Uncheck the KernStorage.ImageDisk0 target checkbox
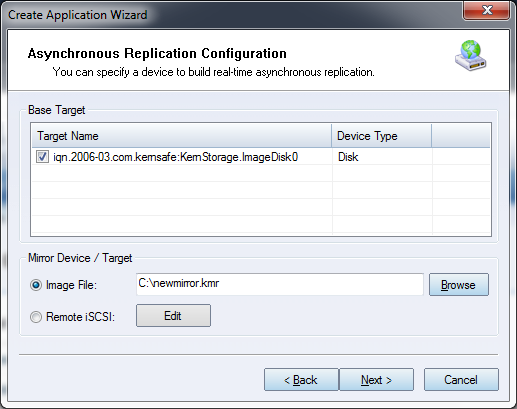This screenshot has width=517, height=409. pos(42,157)
